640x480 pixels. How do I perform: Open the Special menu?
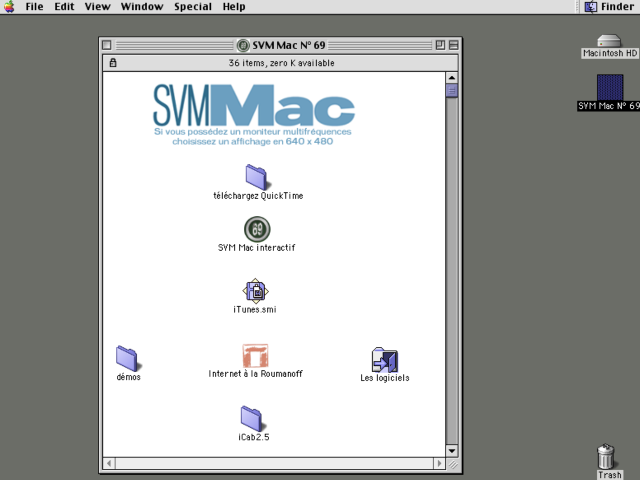click(x=193, y=7)
